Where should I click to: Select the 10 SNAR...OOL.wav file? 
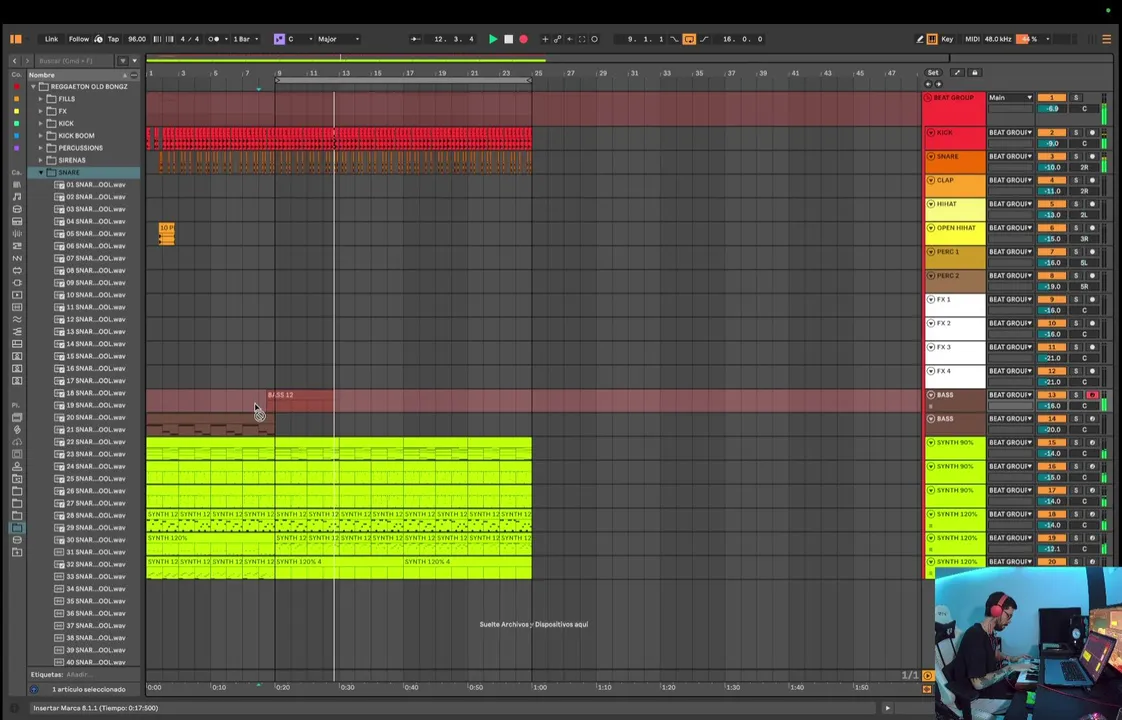tap(89, 295)
